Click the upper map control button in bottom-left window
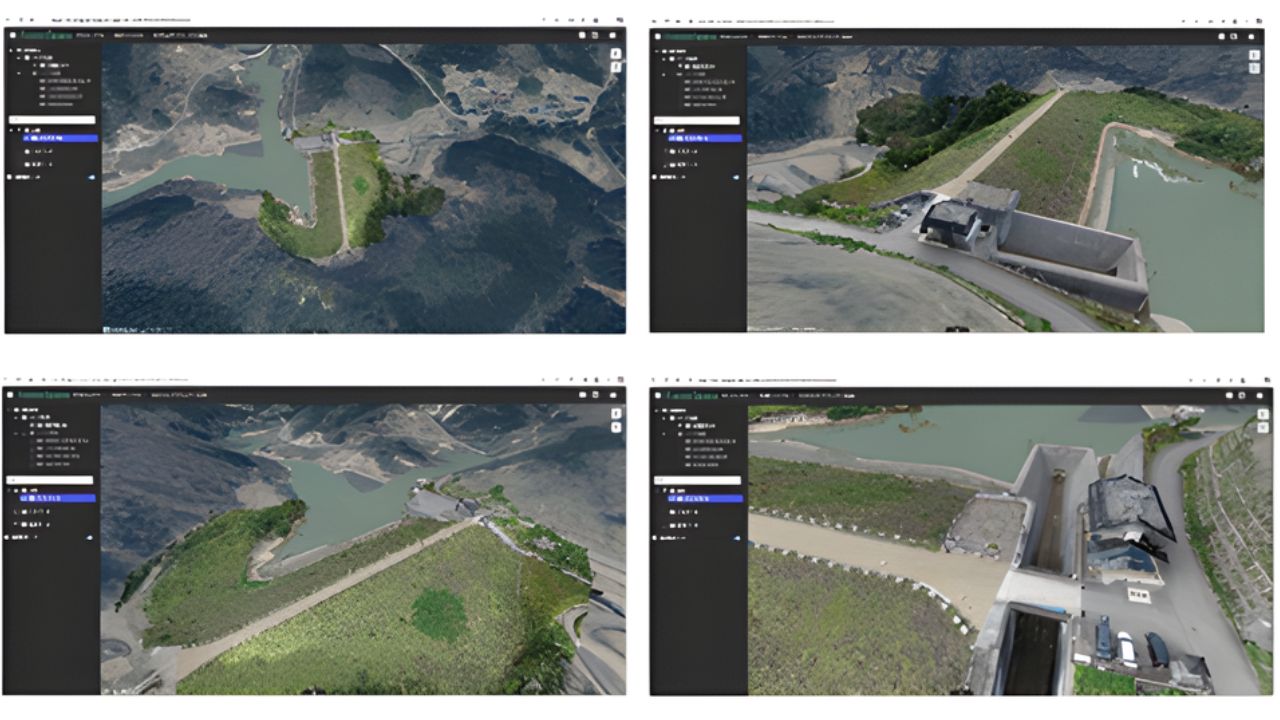Screen dimensions: 1280x720 pyautogui.click(x=616, y=412)
